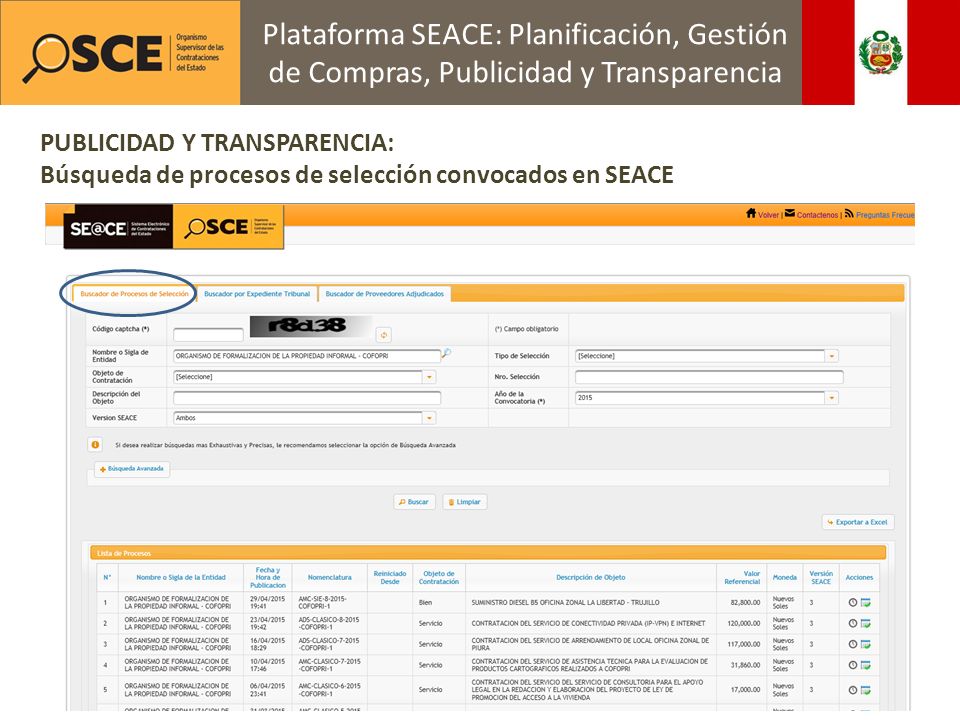960x720 pixels.
Task: Click the Limpiar button
Action: pos(465,502)
